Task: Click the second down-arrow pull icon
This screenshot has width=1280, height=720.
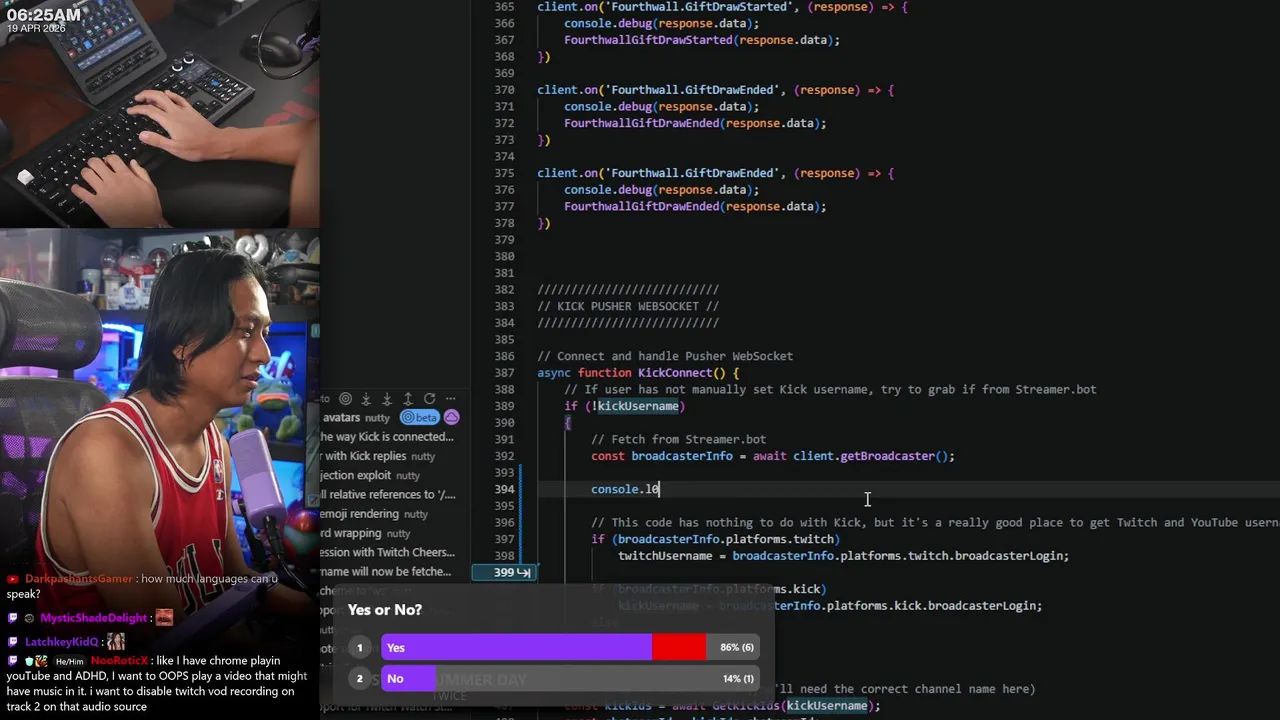Action: click(387, 399)
